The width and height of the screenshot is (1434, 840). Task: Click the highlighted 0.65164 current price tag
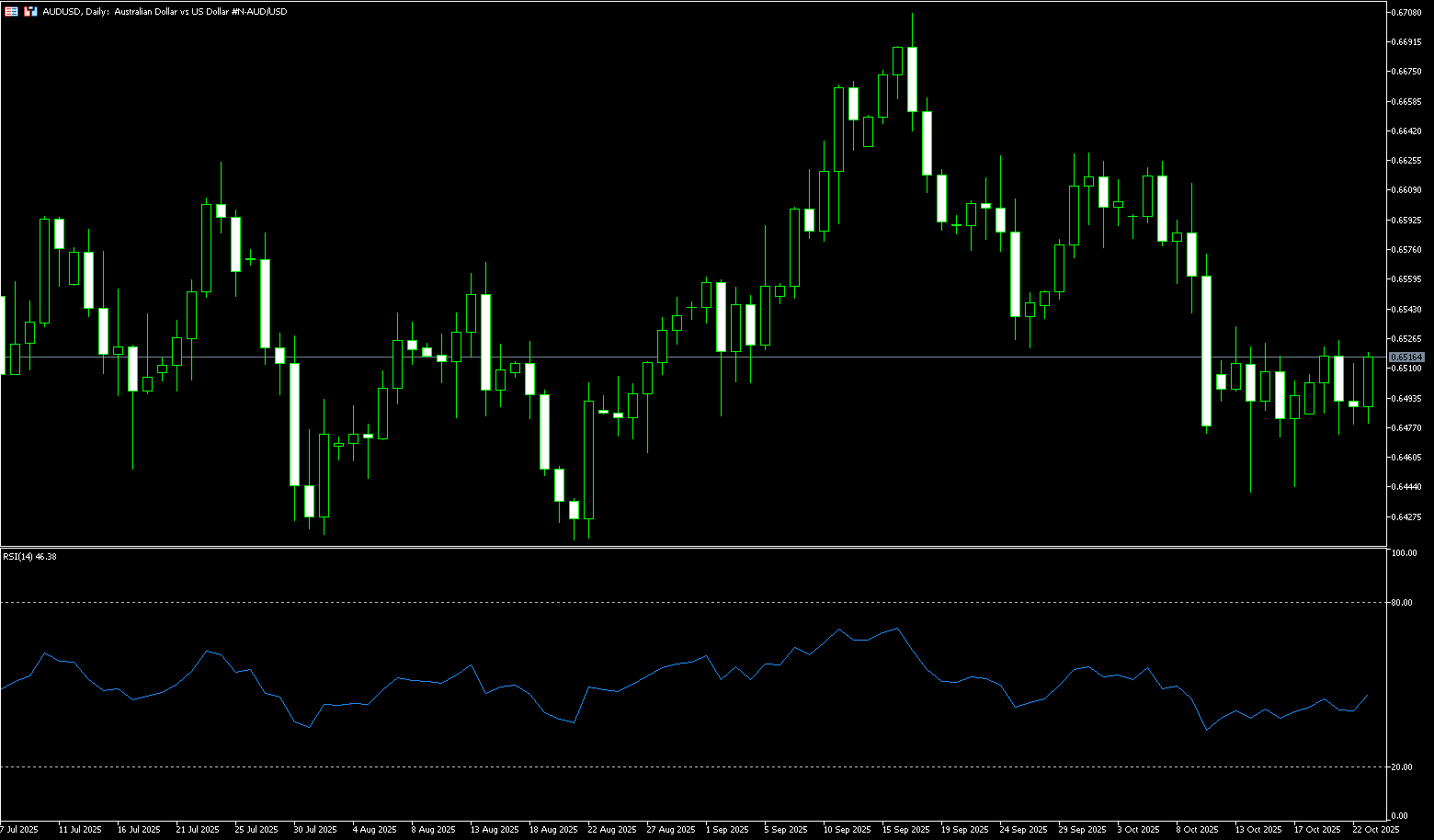point(1406,357)
